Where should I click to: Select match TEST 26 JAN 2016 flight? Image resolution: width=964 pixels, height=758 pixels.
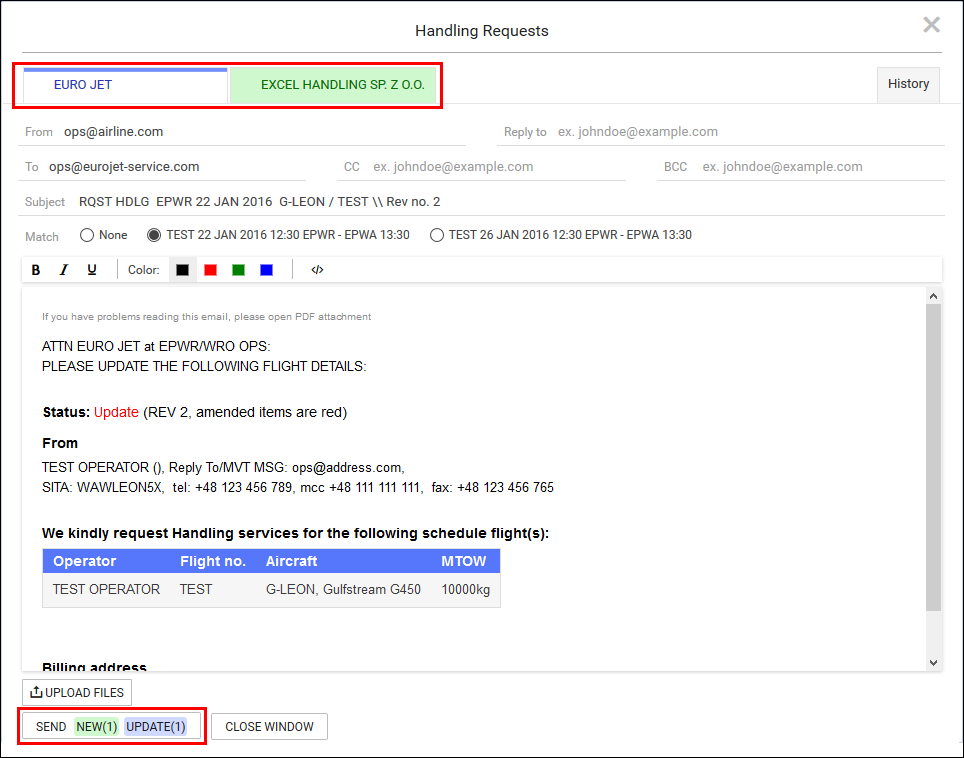(437, 235)
